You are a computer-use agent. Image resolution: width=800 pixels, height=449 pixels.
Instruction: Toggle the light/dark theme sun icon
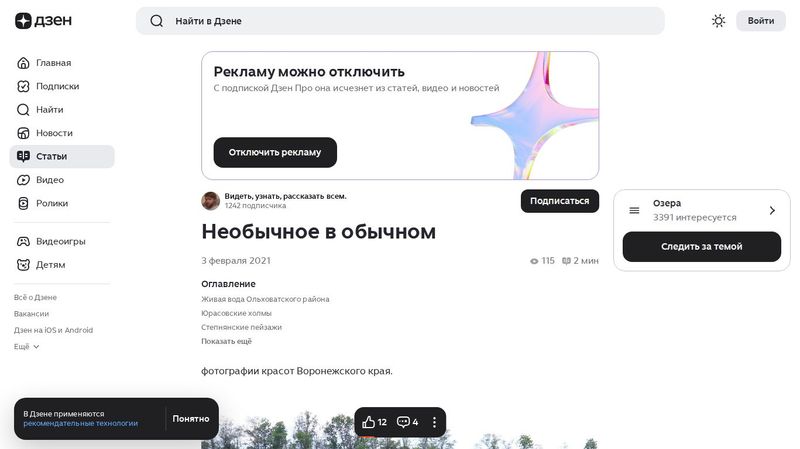pos(718,21)
